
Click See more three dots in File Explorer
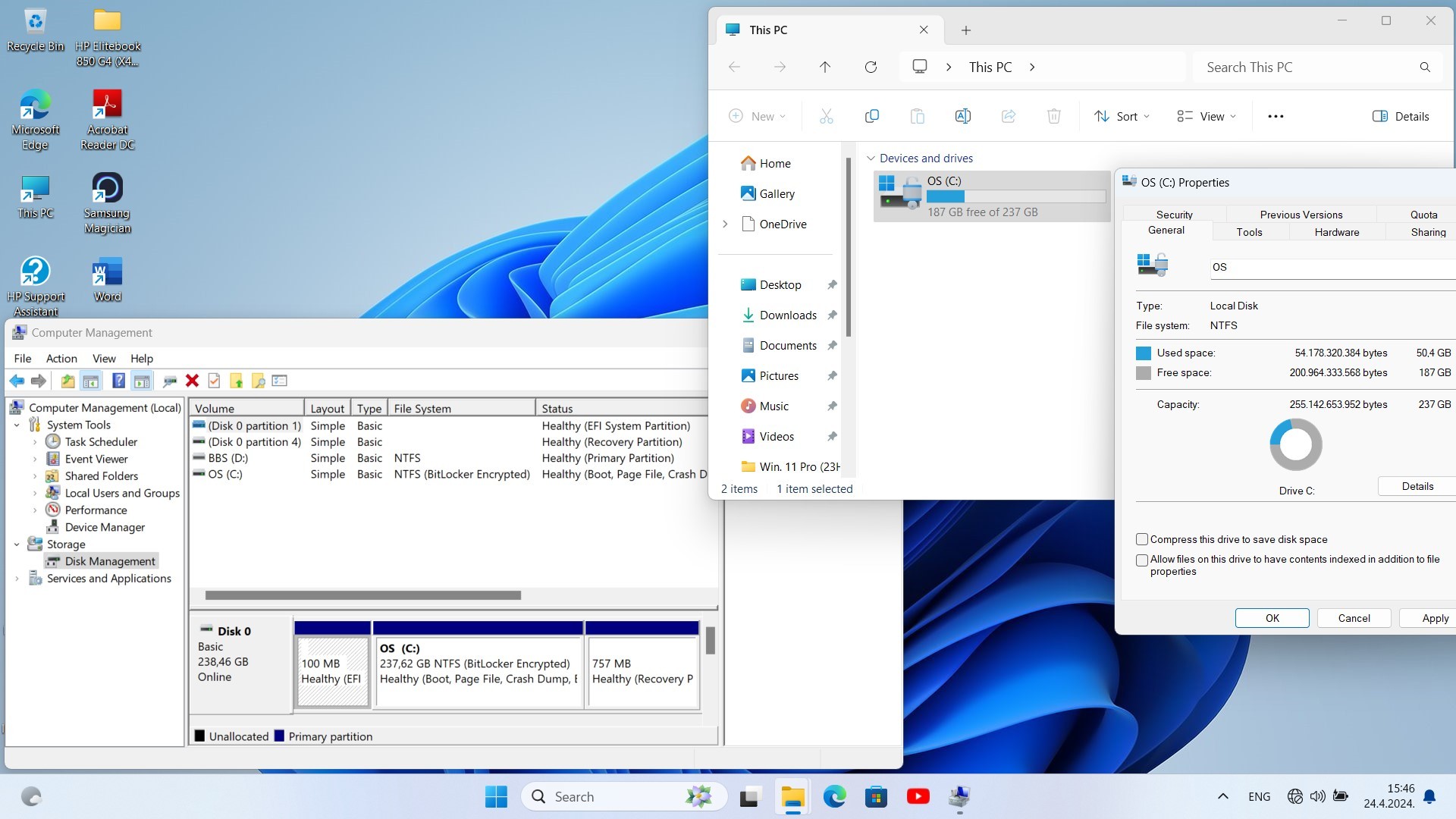tap(1276, 116)
